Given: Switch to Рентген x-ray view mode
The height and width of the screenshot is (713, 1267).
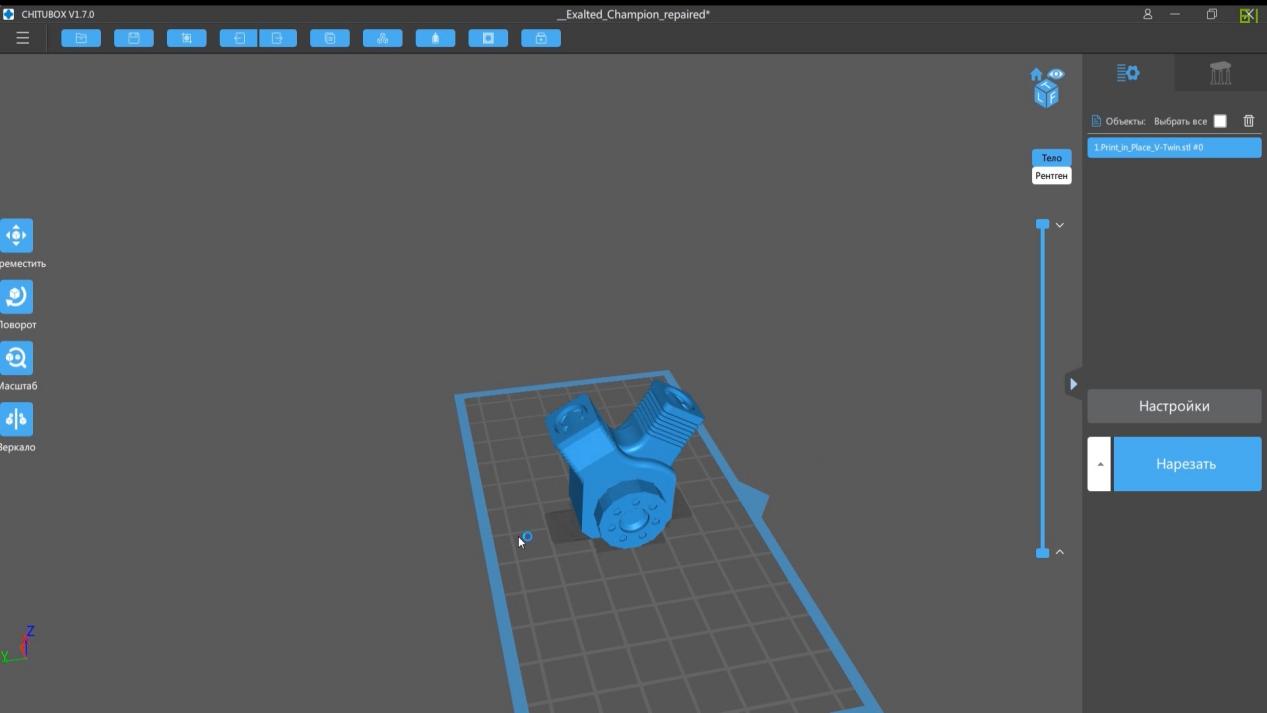Looking at the screenshot, I should point(1051,175).
